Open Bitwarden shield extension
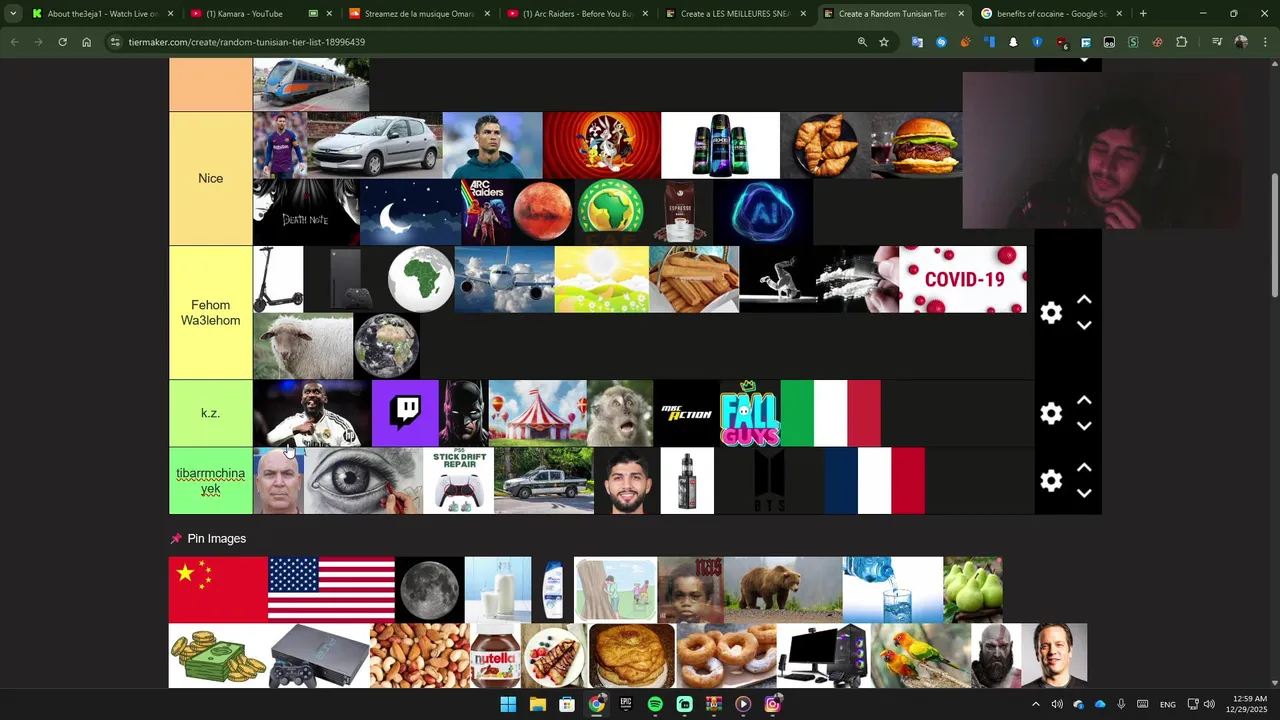 [x=1037, y=42]
